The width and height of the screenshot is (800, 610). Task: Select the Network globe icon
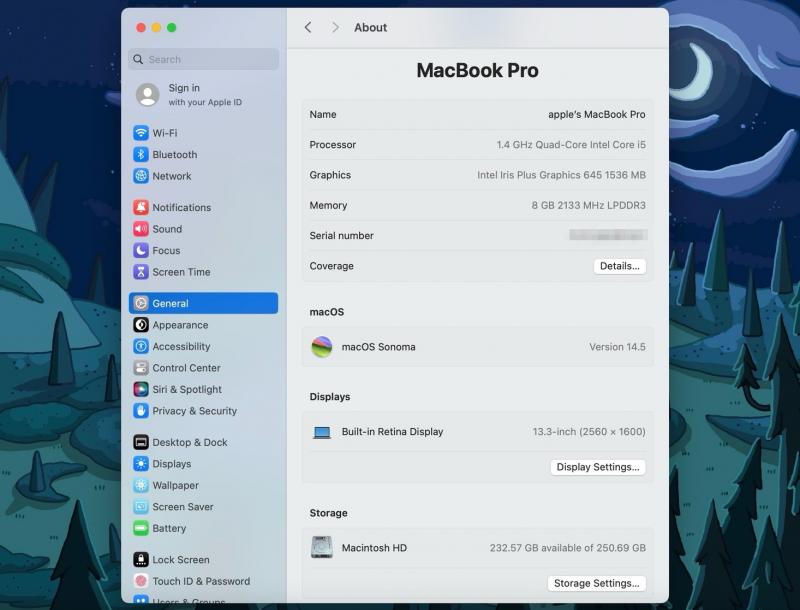pyautogui.click(x=141, y=176)
